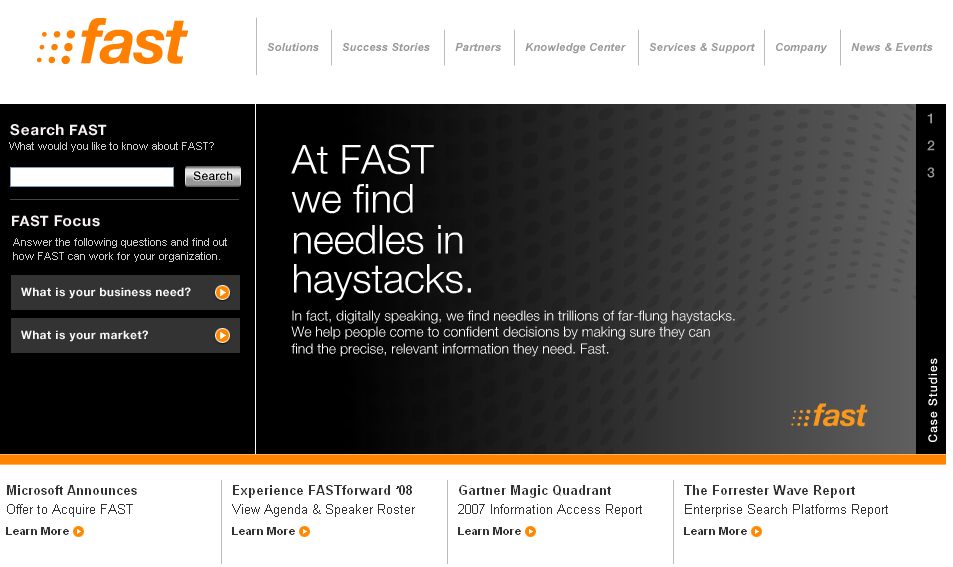Click the Search button

point(213,176)
